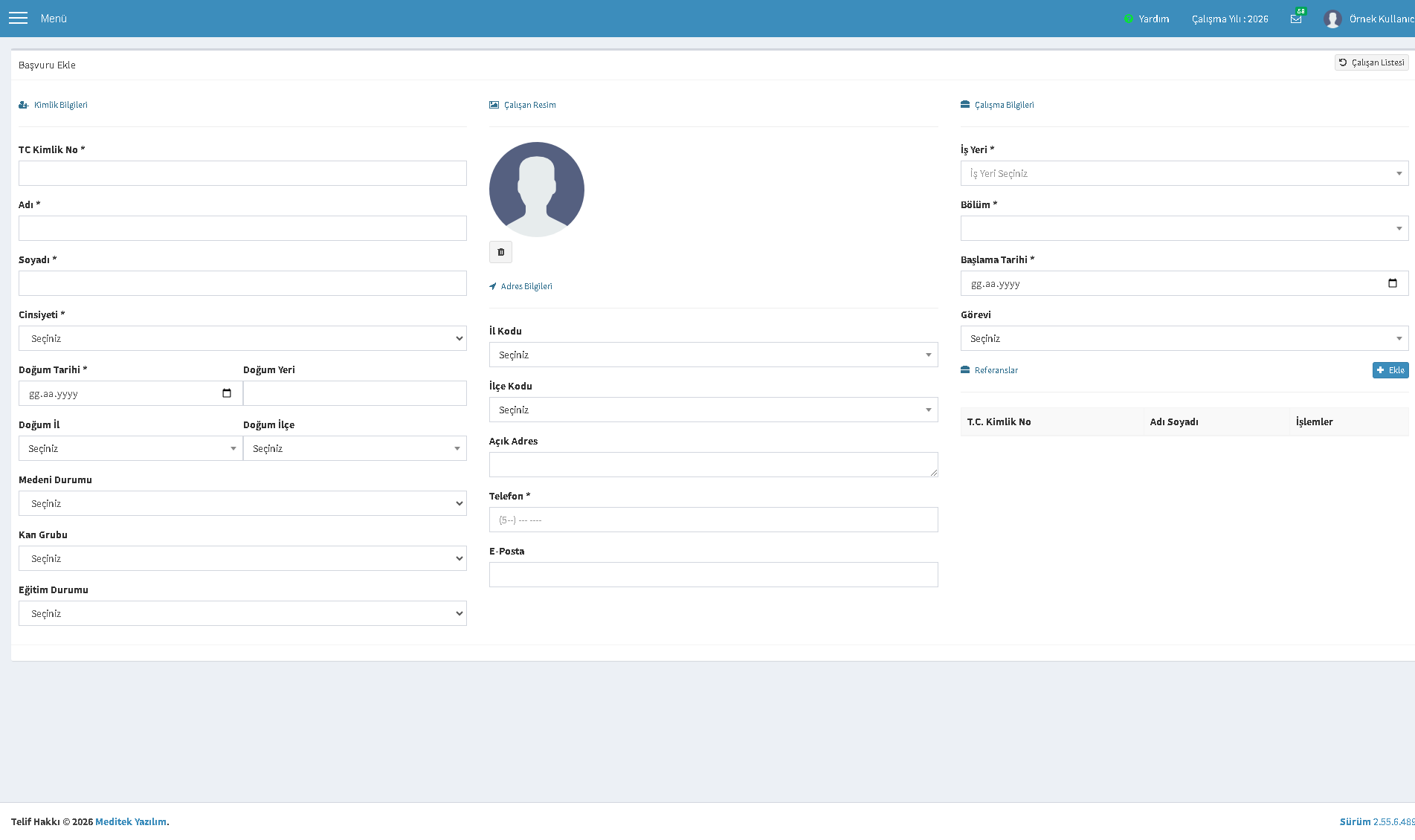This screenshot has height=840, width=1415.
Task: Open calendar picker for Doğum Tarihi
Action: click(227, 393)
